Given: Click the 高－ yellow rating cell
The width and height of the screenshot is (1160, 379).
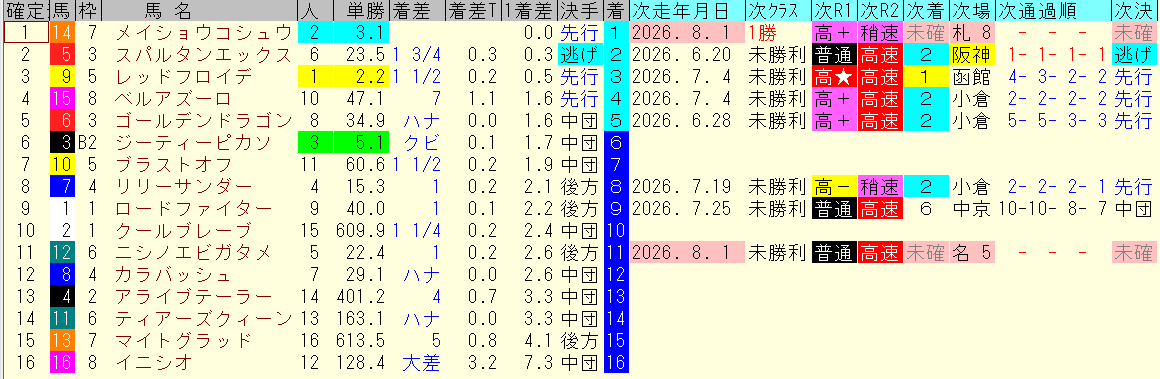Looking at the screenshot, I should [x=833, y=187].
